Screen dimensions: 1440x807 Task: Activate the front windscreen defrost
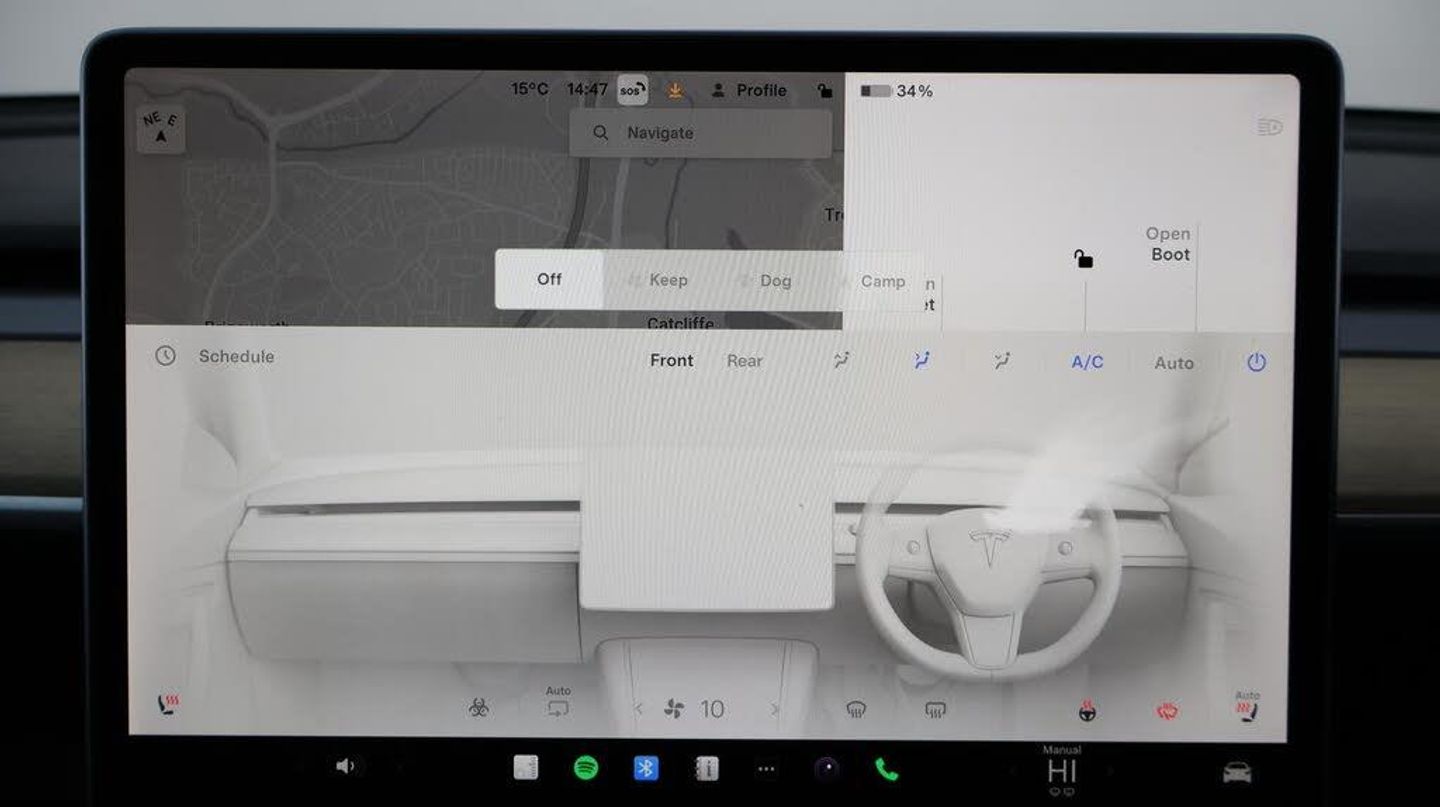856,710
